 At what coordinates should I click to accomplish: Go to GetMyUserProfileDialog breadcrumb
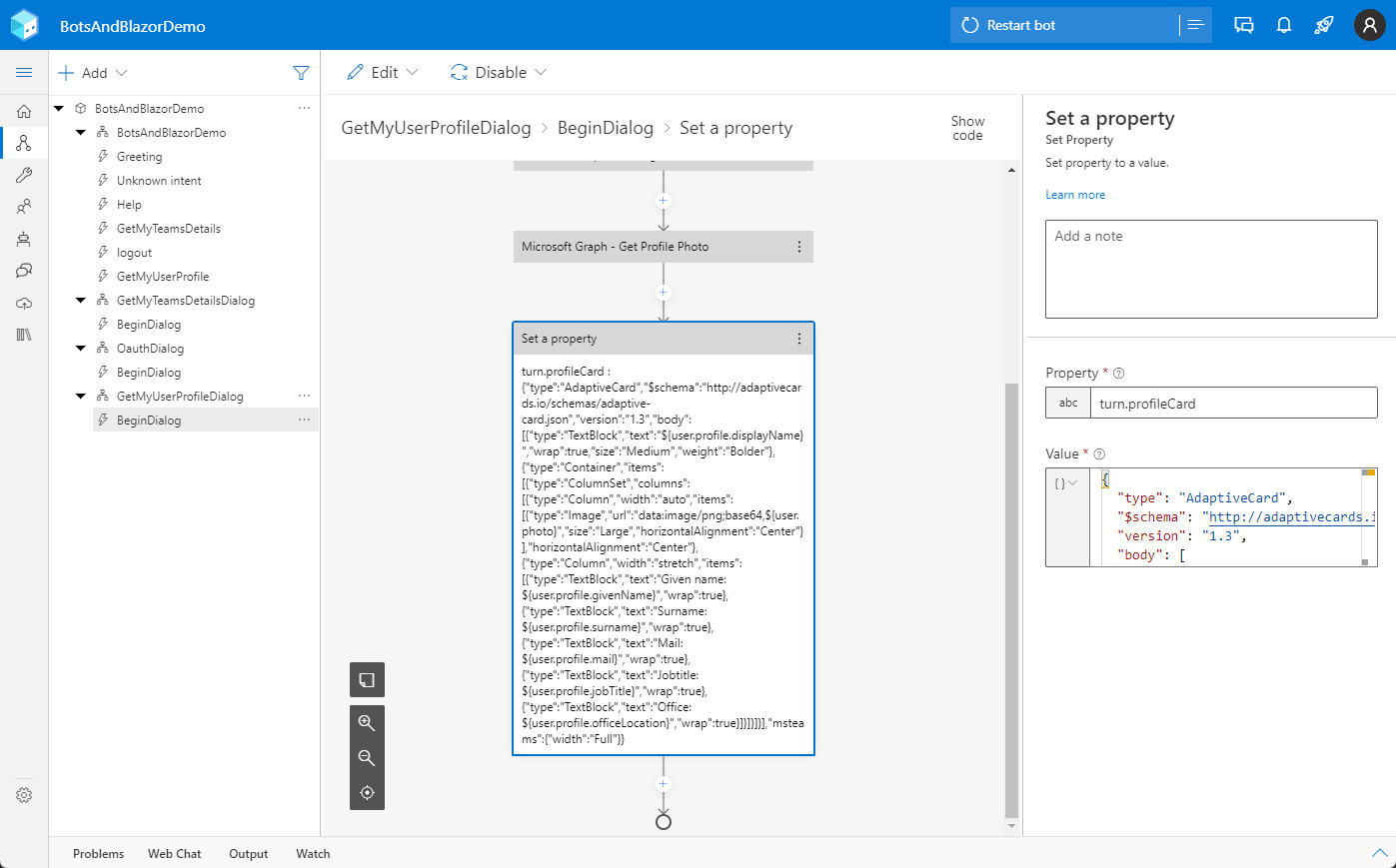[436, 128]
